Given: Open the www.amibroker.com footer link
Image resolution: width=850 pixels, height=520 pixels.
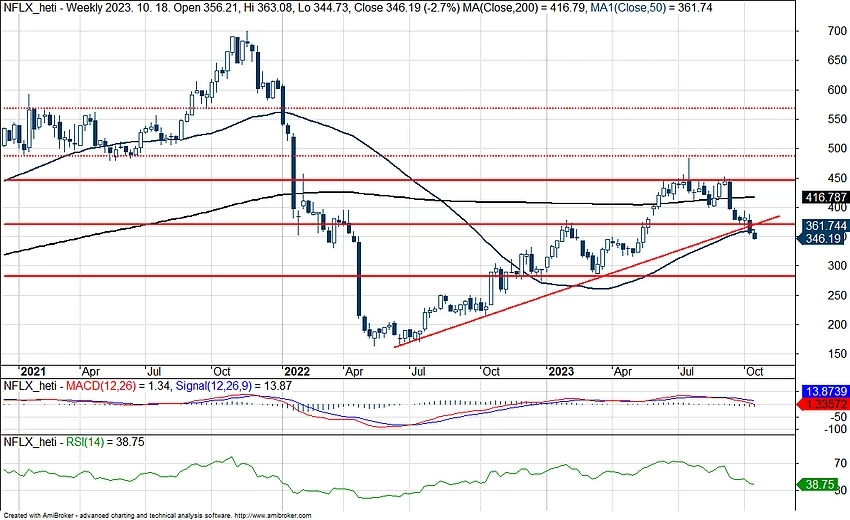Looking at the screenshot, I should click(x=274, y=516).
